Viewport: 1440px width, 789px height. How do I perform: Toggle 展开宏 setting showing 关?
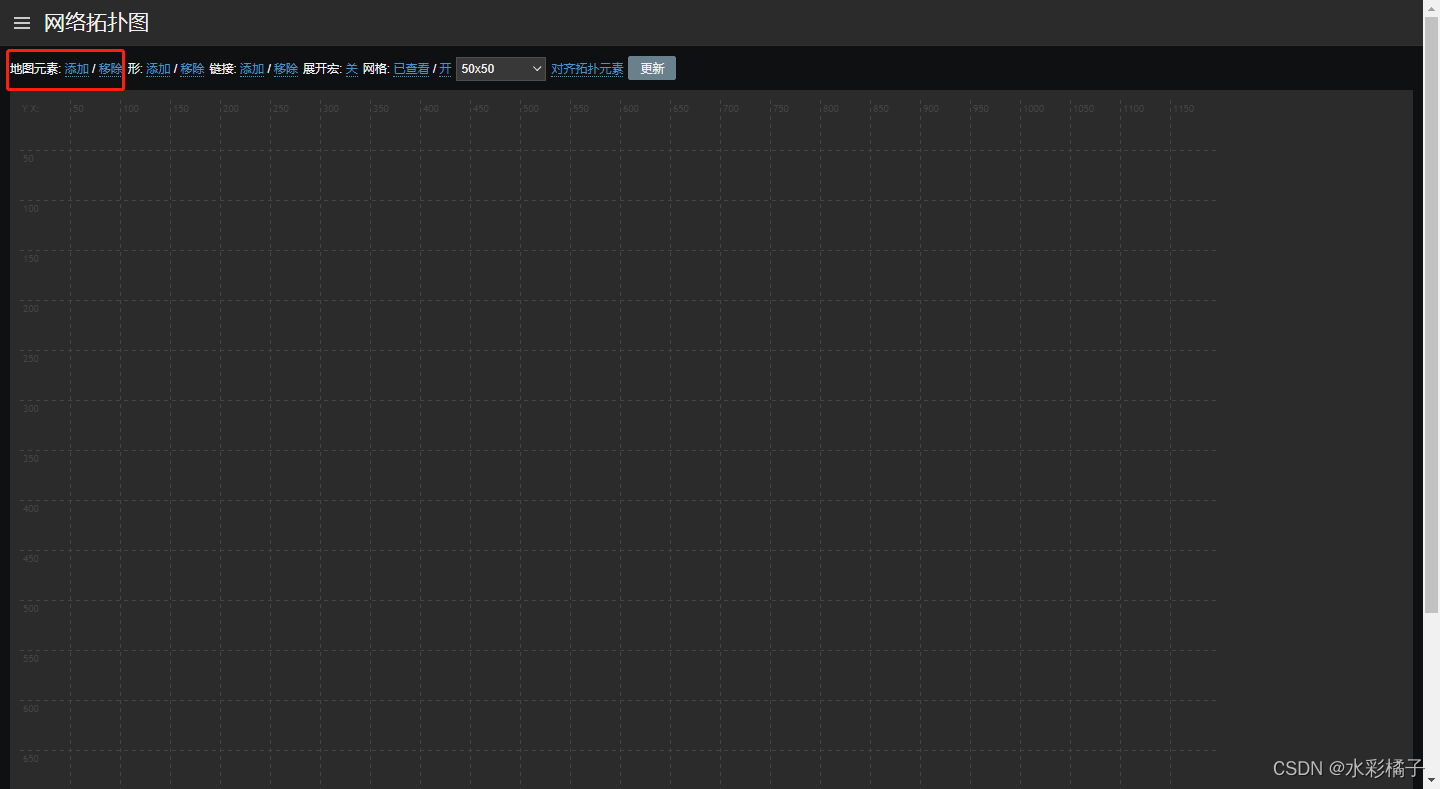coord(352,69)
